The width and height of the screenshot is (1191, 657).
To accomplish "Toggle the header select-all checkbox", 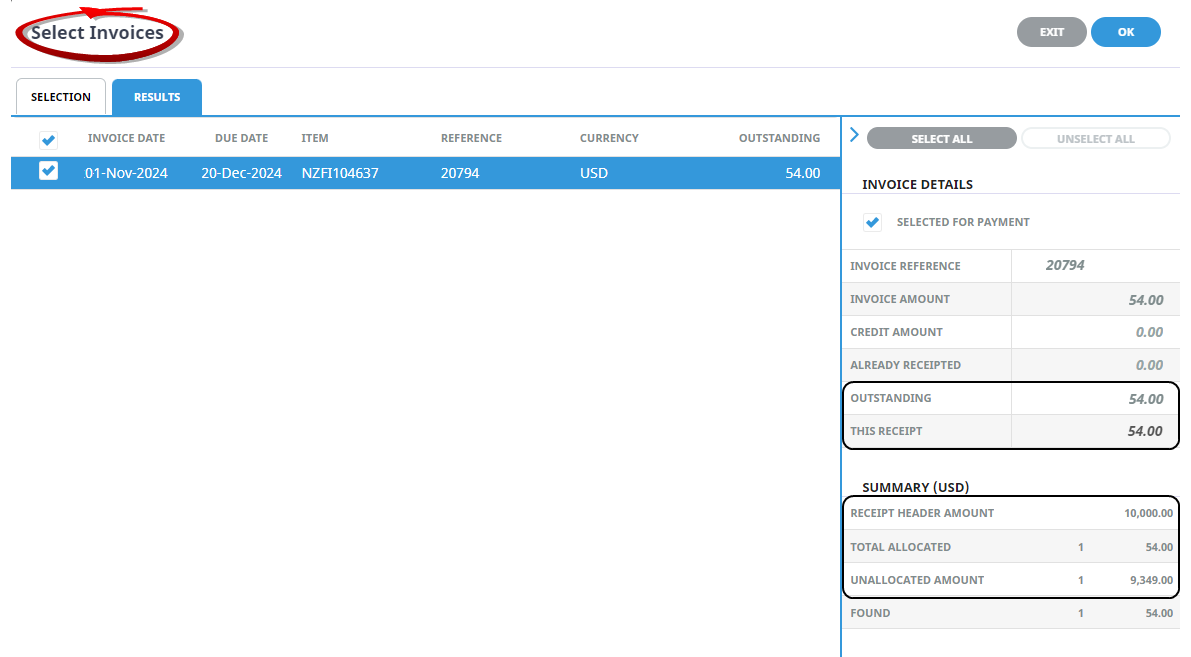I will 48,140.
